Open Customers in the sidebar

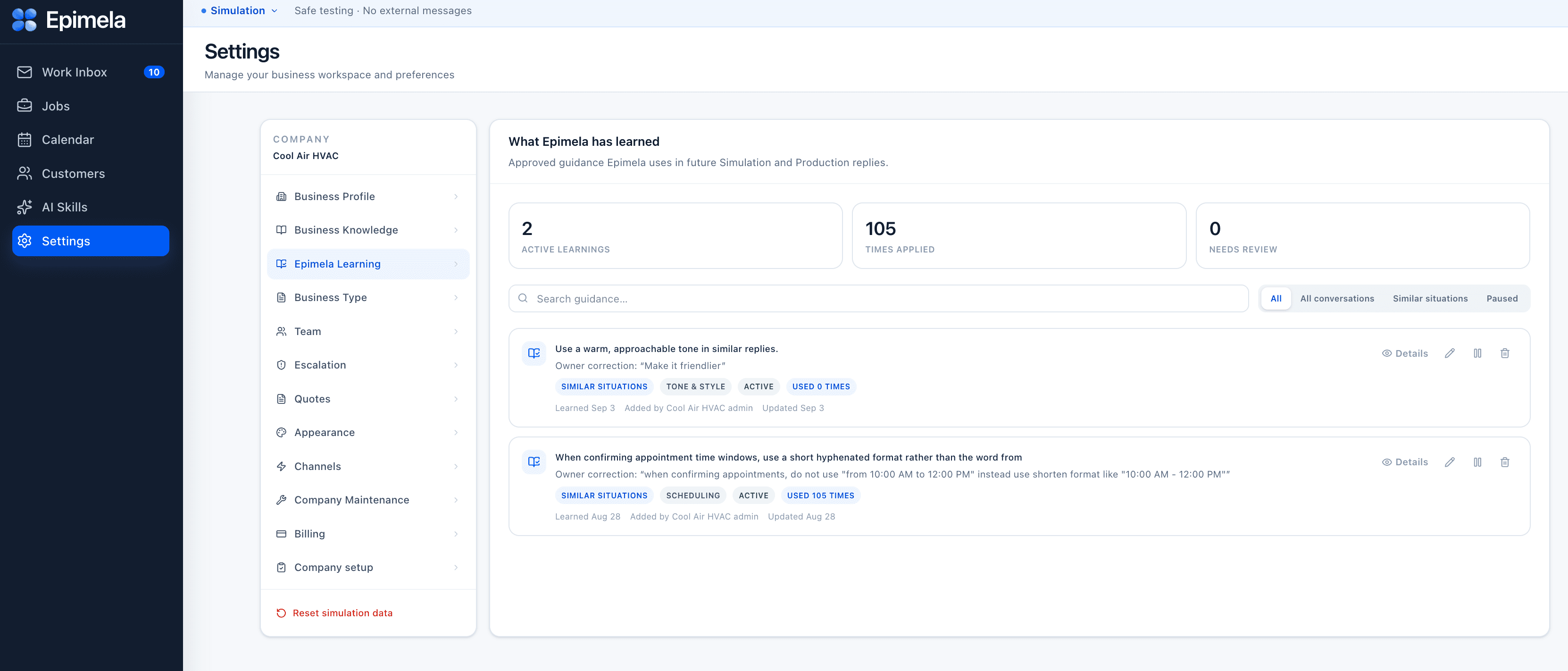point(91,174)
